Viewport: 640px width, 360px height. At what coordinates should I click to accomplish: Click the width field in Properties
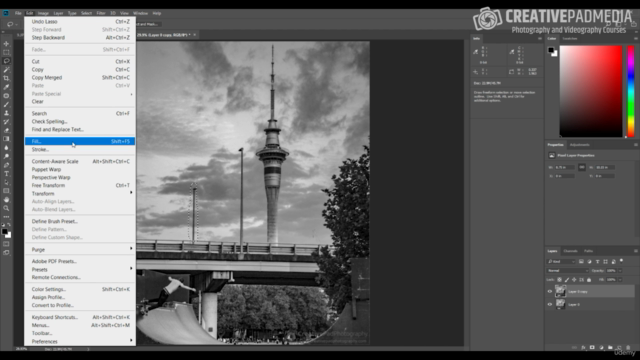click(x=564, y=167)
